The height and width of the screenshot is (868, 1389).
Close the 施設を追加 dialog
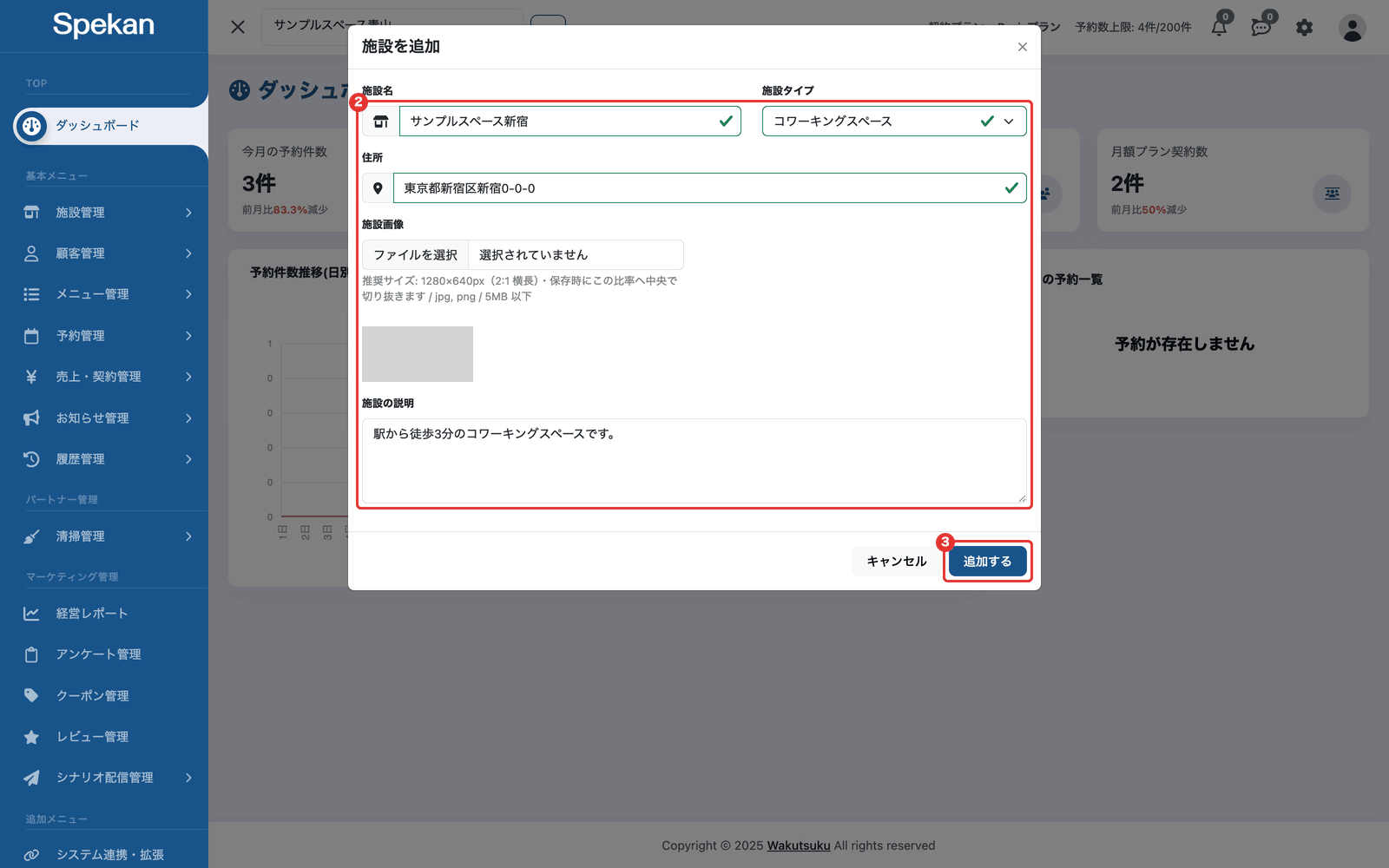(x=1023, y=47)
